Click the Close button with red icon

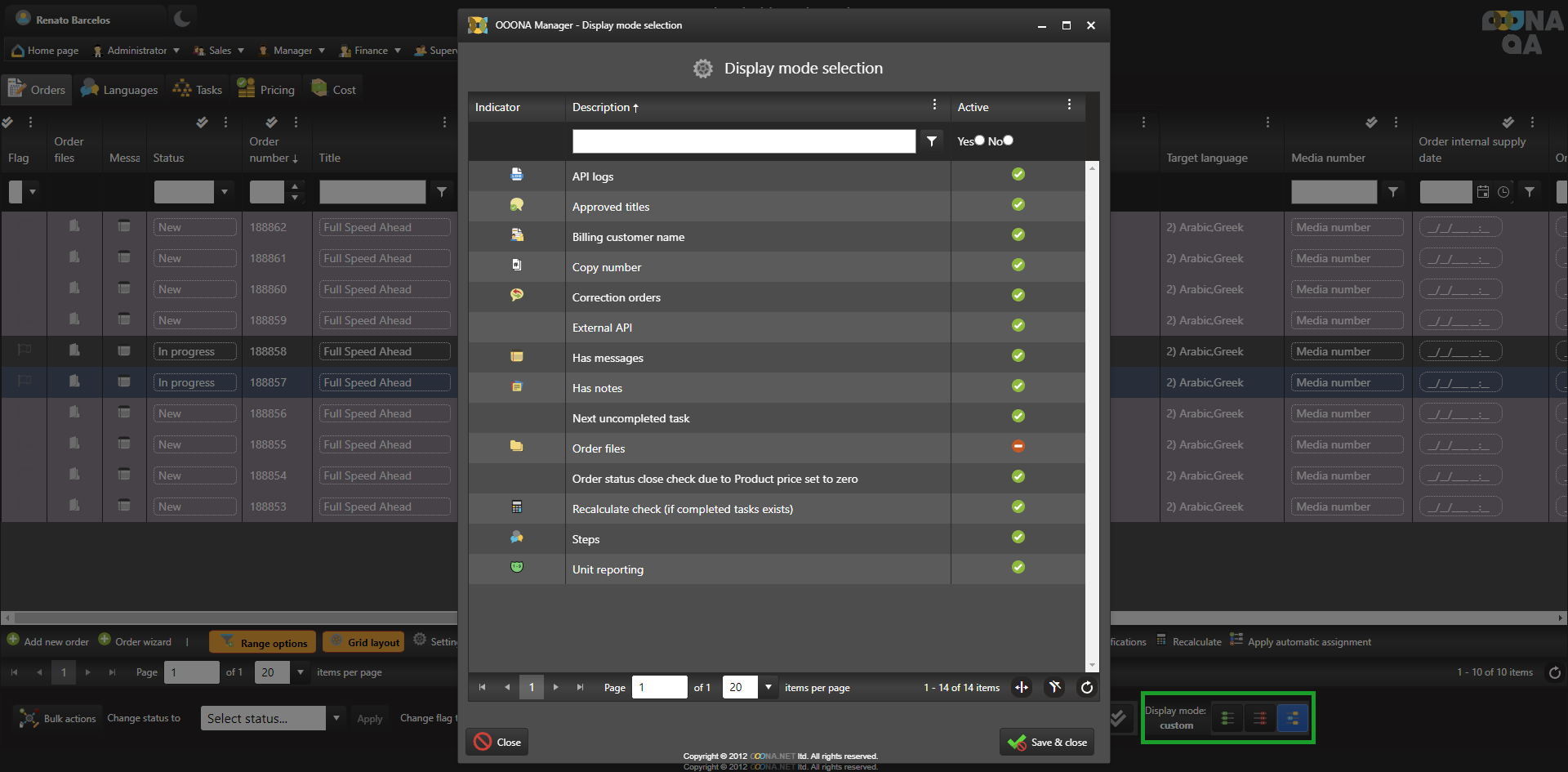point(497,743)
